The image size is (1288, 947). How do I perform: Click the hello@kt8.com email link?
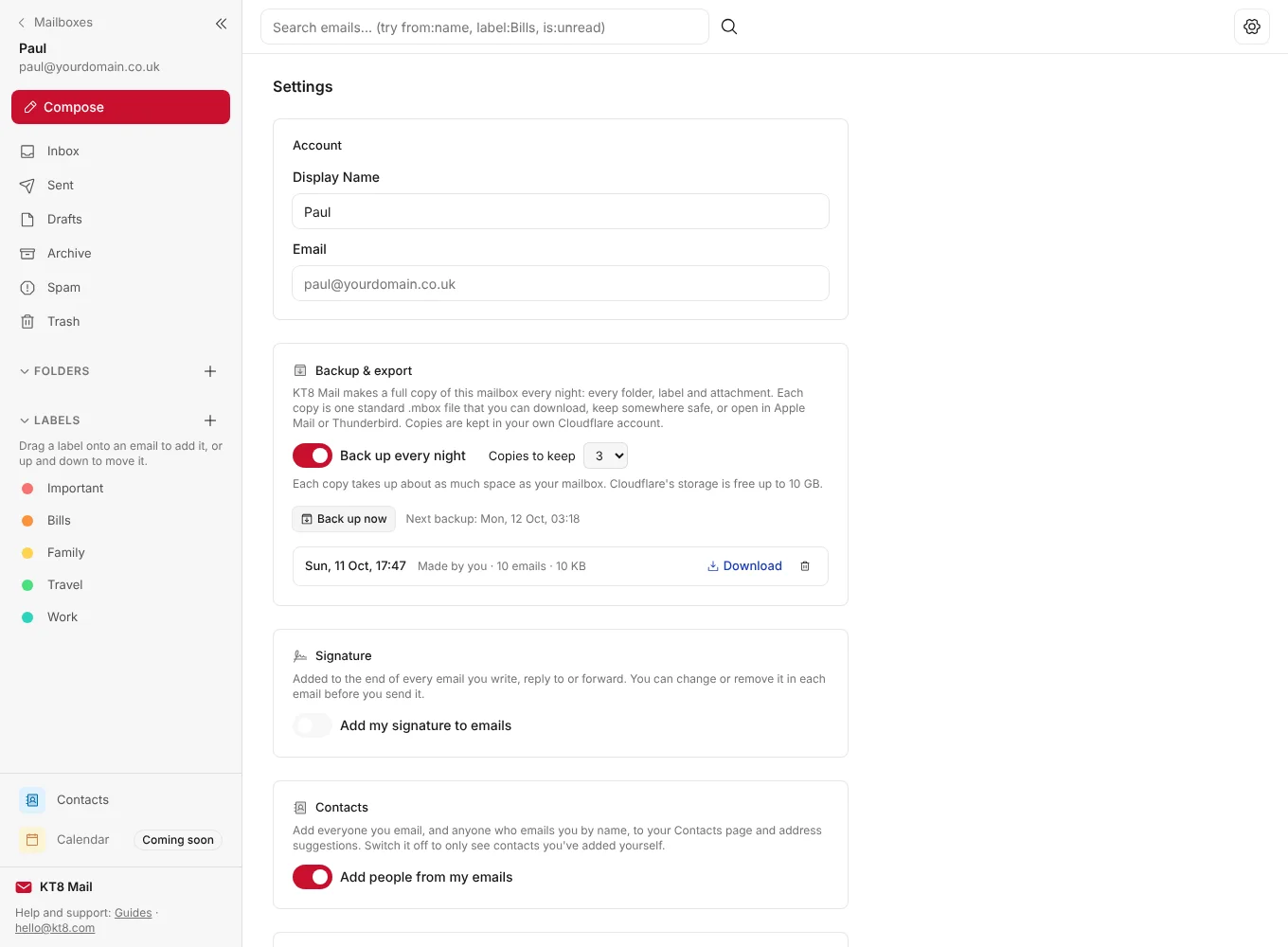(55, 928)
